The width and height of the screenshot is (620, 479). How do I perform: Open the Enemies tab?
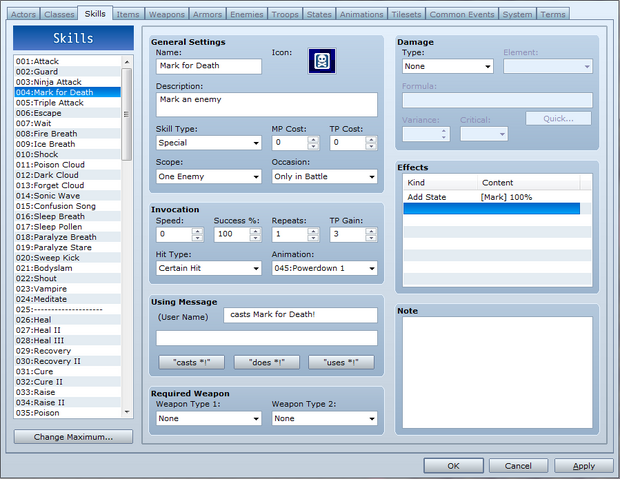pyautogui.click(x=247, y=14)
